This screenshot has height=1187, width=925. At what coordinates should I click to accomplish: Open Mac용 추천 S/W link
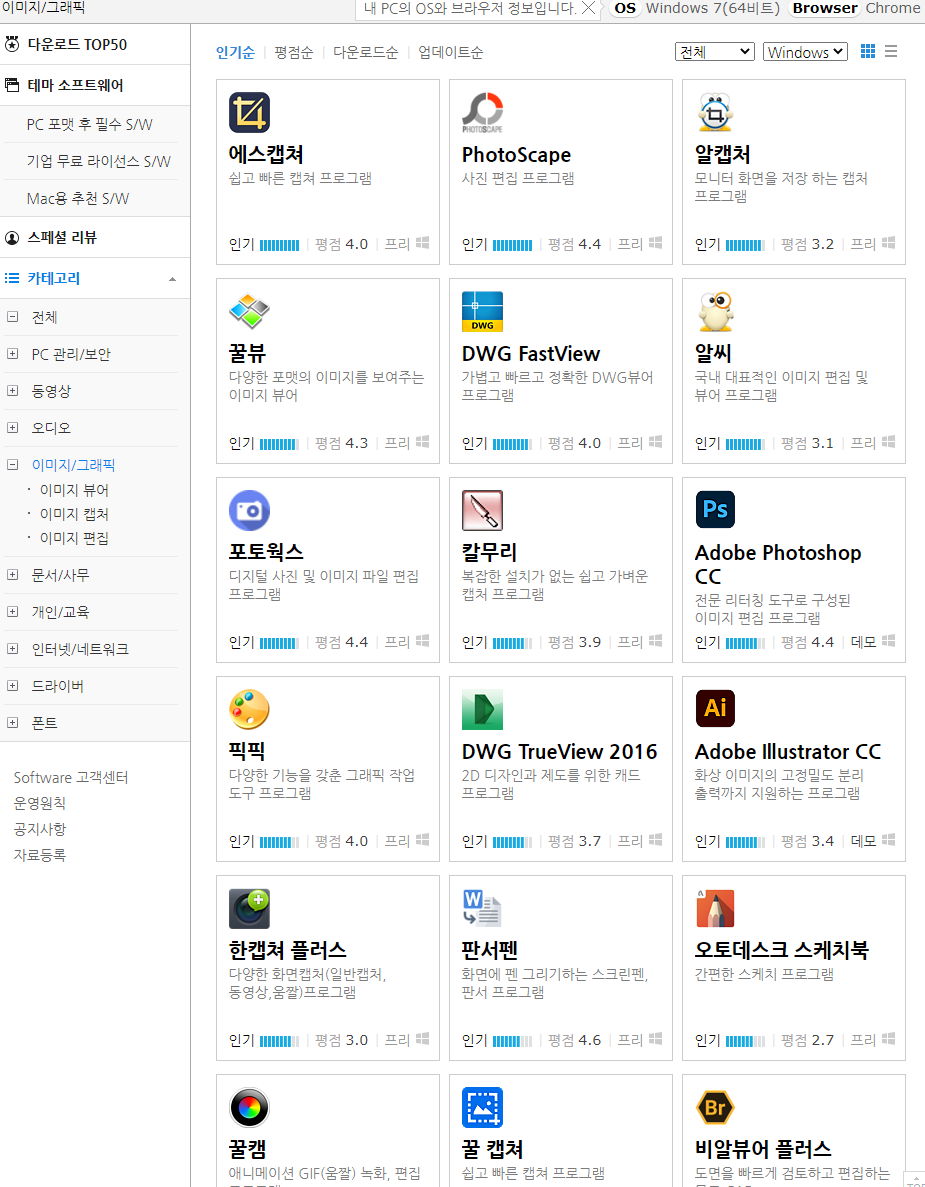pos(78,198)
